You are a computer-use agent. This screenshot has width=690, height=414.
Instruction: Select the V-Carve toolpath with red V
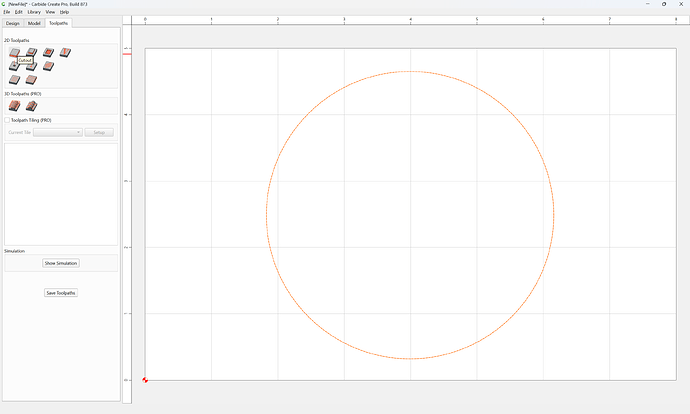tap(65, 53)
